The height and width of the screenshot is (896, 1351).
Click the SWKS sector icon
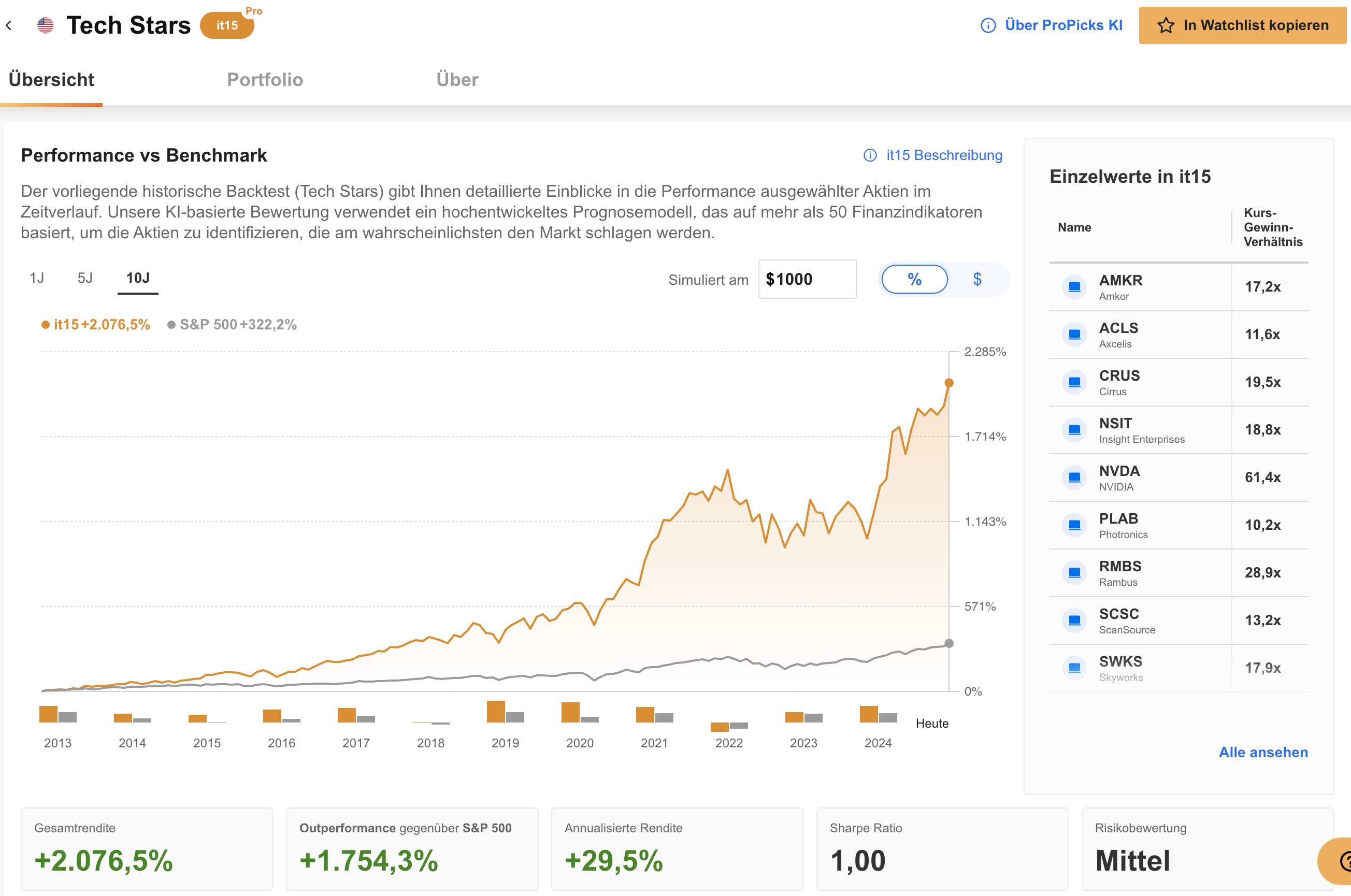1074,668
